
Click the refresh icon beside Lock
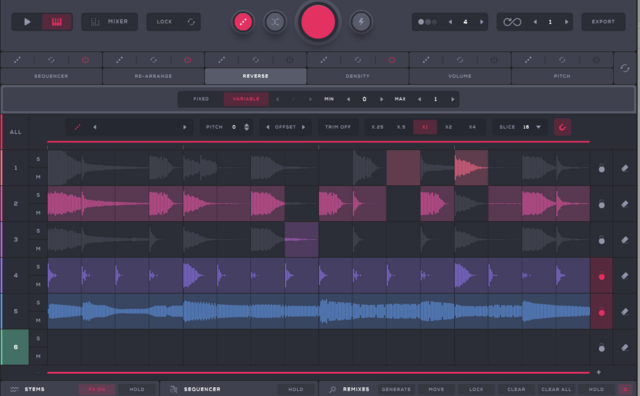pos(191,22)
